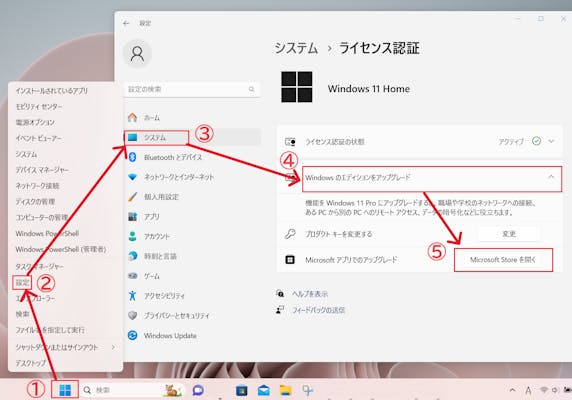Click the magnifier icon in the Settings search box

click(251, 89)
